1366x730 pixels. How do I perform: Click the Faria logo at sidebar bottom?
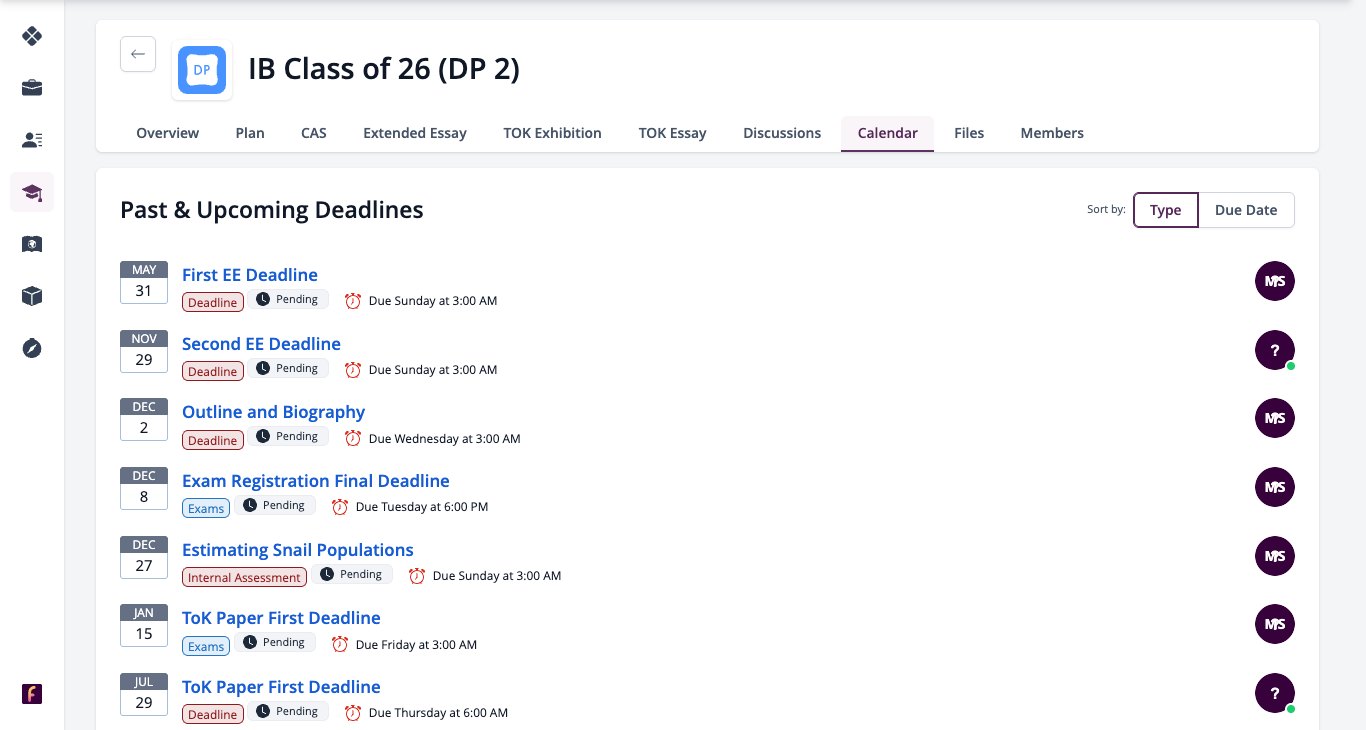32,694
